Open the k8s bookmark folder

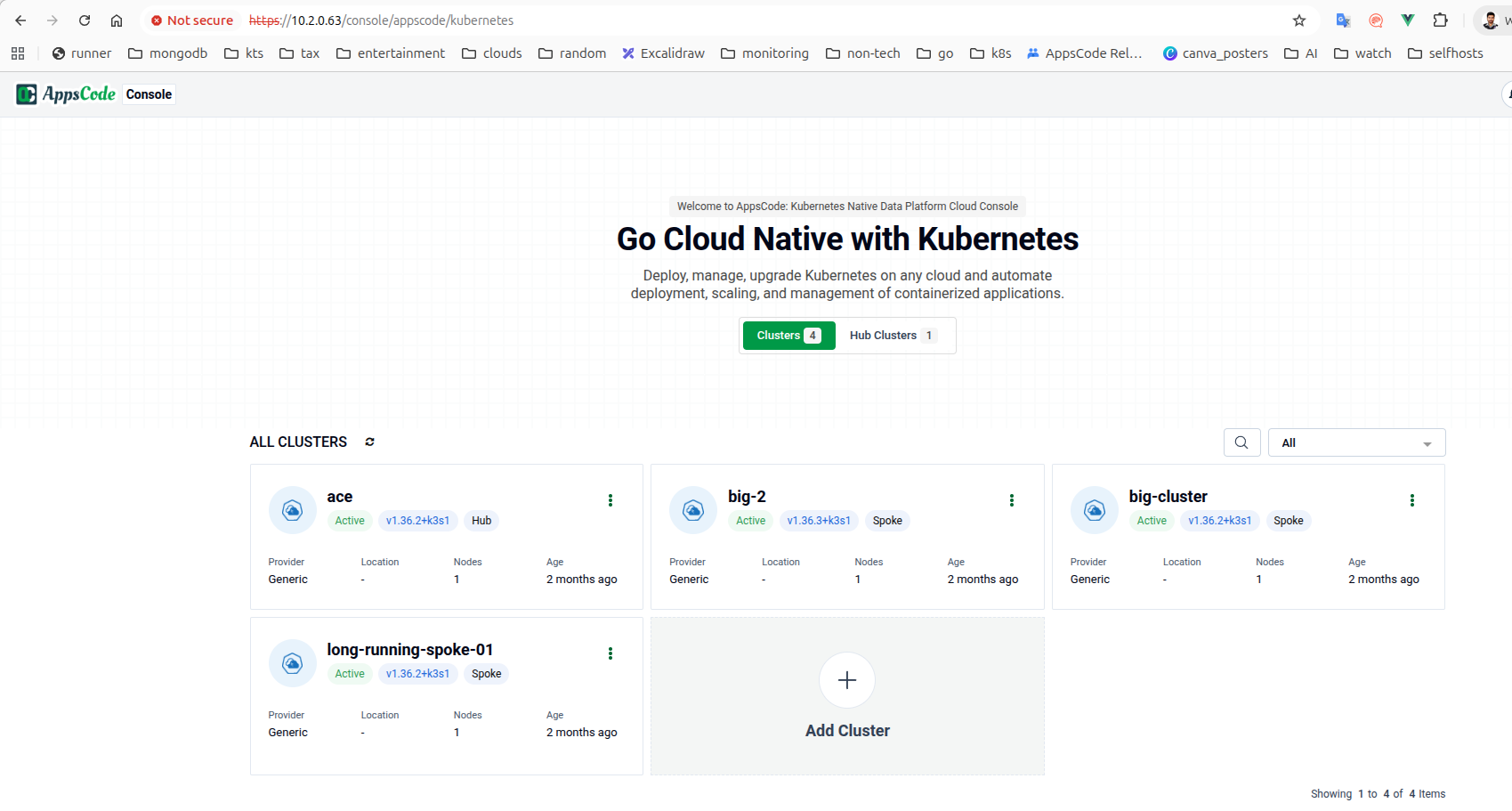pos(990,53)
